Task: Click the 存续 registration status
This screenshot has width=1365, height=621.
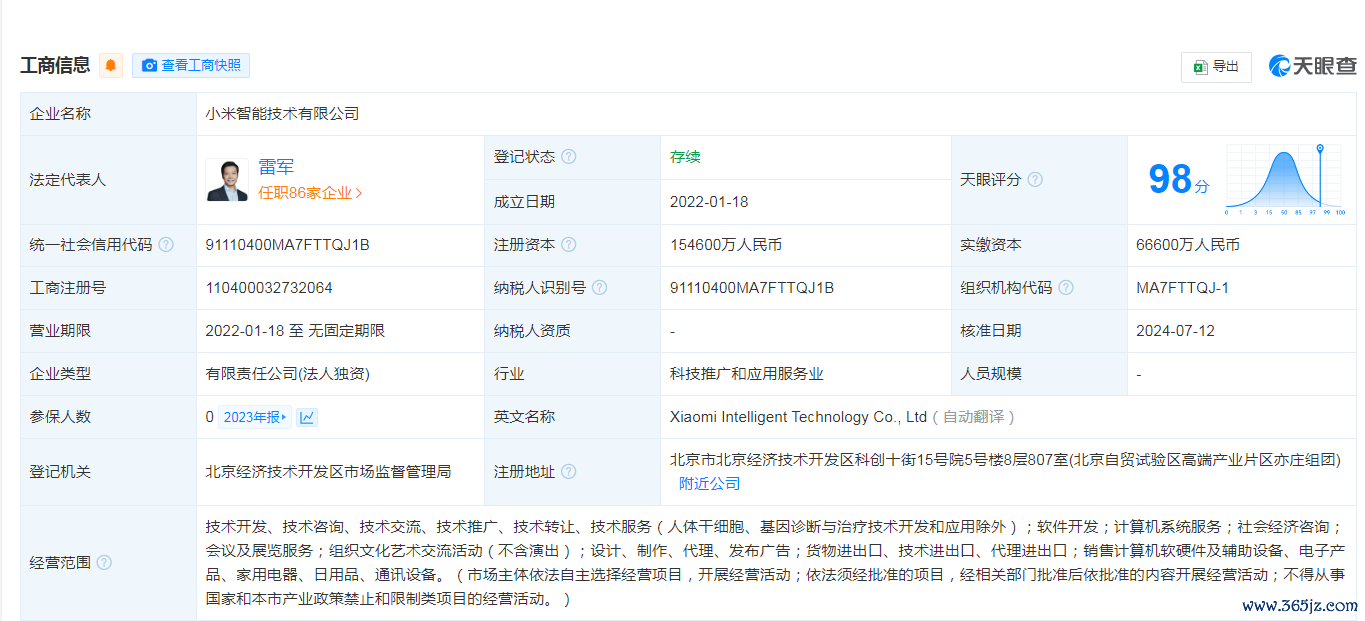Action: 685,157
